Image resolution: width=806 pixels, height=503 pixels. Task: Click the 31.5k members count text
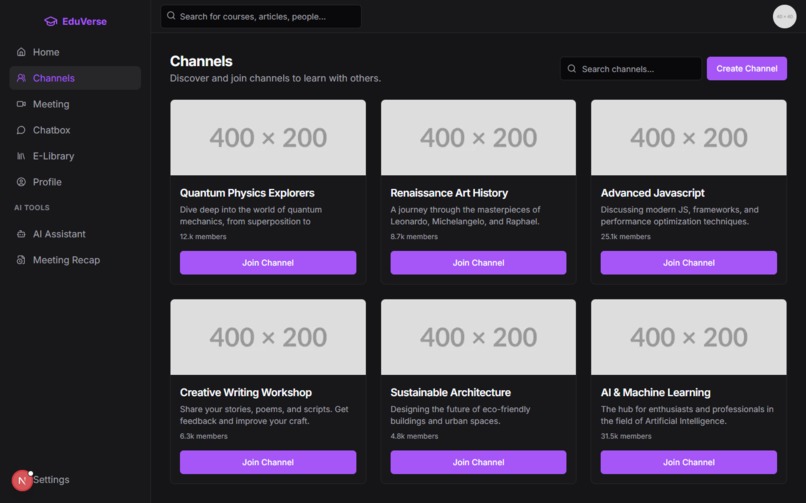coord(626,436)
